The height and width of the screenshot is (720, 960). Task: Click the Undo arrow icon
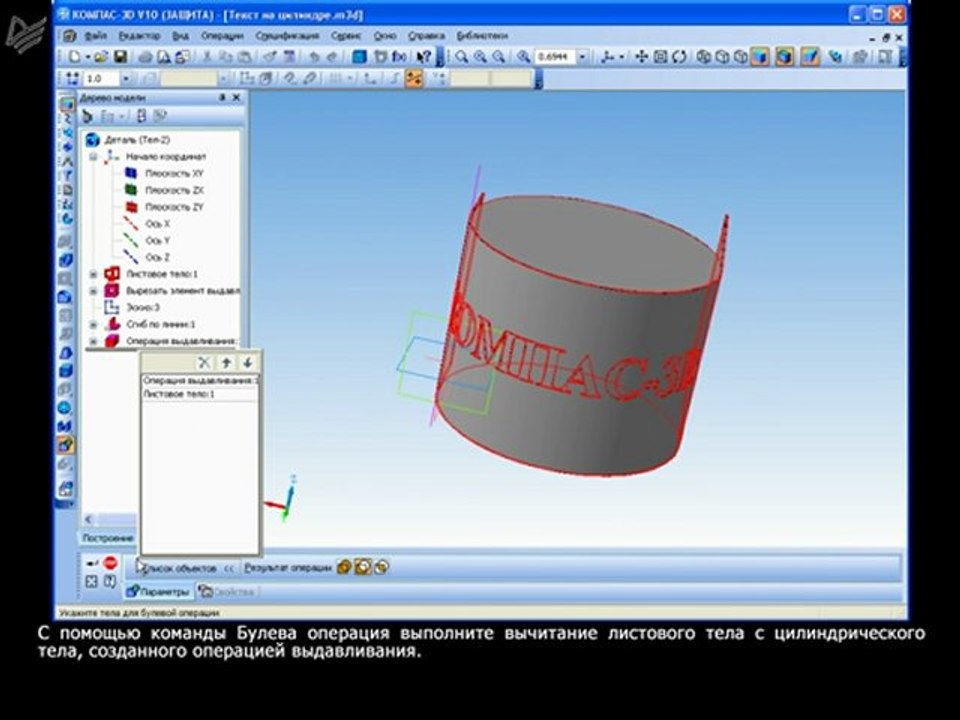314,57
